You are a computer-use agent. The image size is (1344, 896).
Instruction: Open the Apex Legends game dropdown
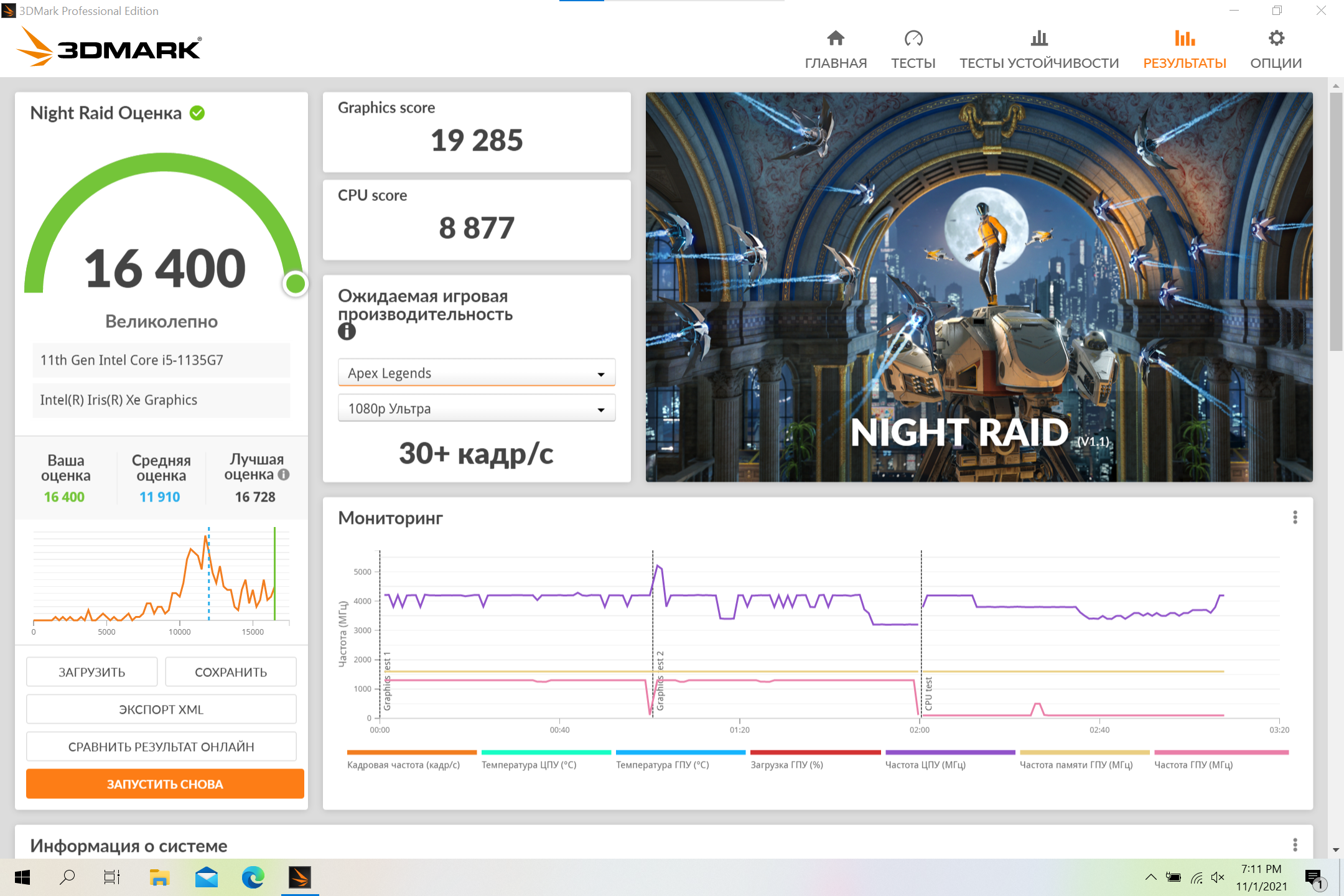click(x=476, y=373)
